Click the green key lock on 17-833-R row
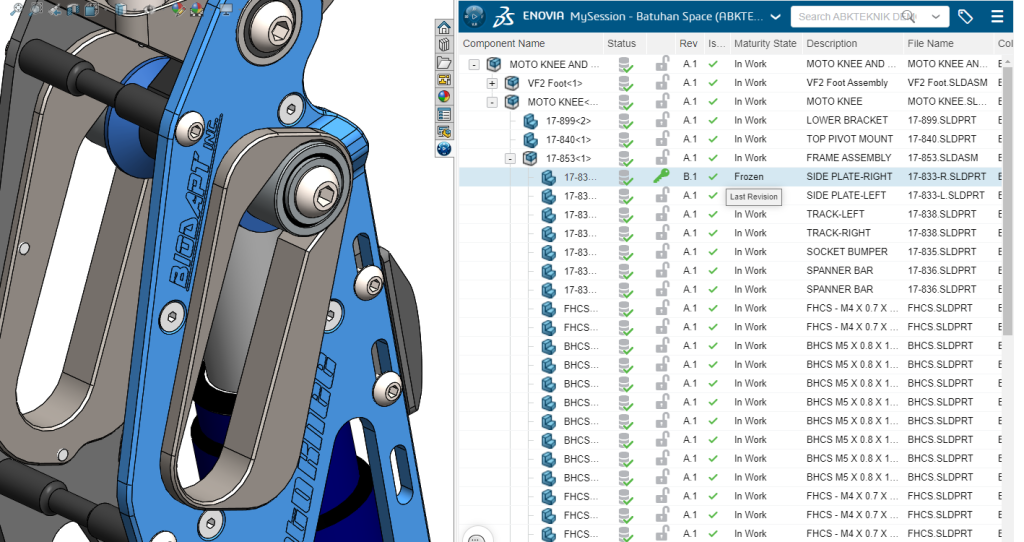The image size is (1024, 542). 661,177
